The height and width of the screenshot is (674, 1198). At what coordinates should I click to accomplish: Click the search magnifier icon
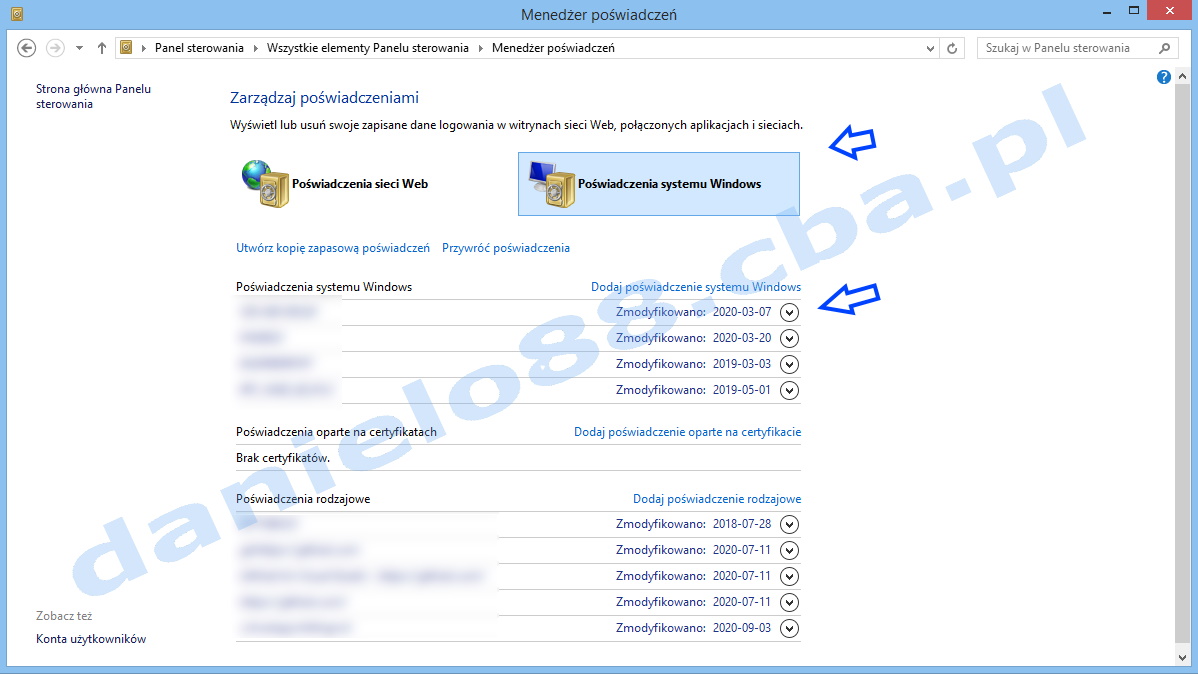point(1164,48)
